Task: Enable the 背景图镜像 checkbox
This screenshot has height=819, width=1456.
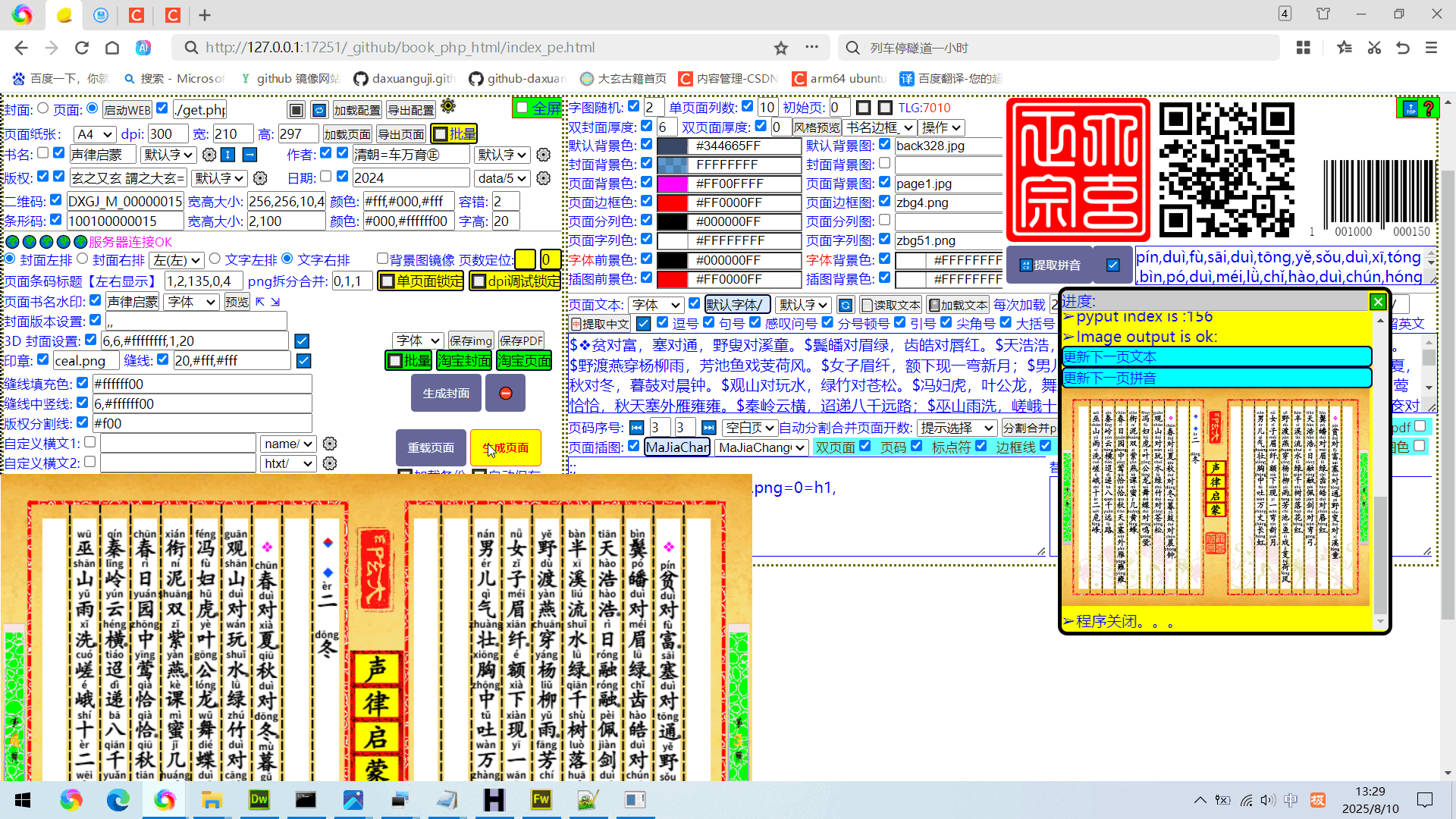Action: [x=382, y=259]
